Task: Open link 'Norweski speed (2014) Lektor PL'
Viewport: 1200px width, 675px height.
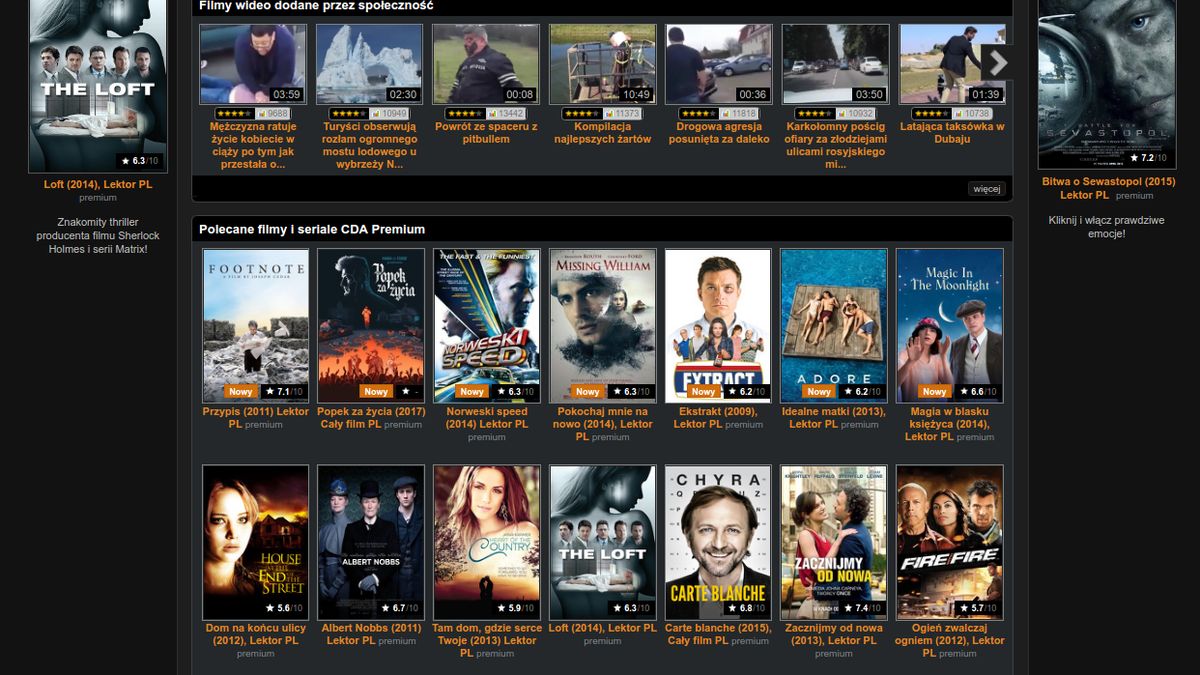Action: click(x=487, y=417)
